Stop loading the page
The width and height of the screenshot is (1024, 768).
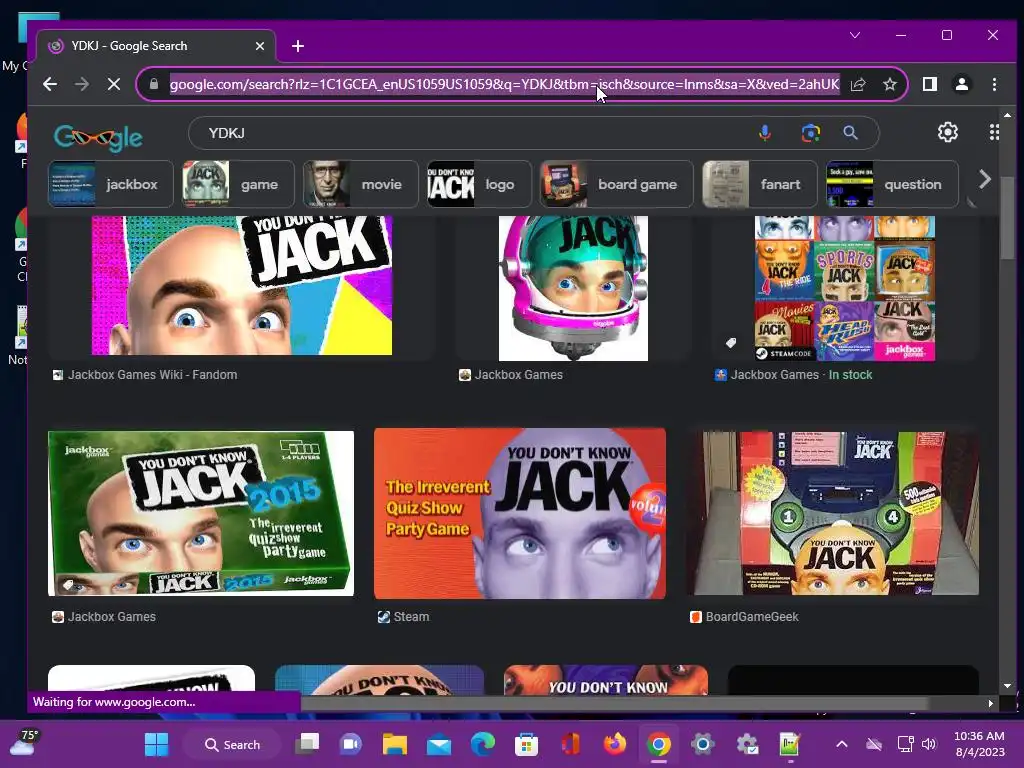click(114, 84)
